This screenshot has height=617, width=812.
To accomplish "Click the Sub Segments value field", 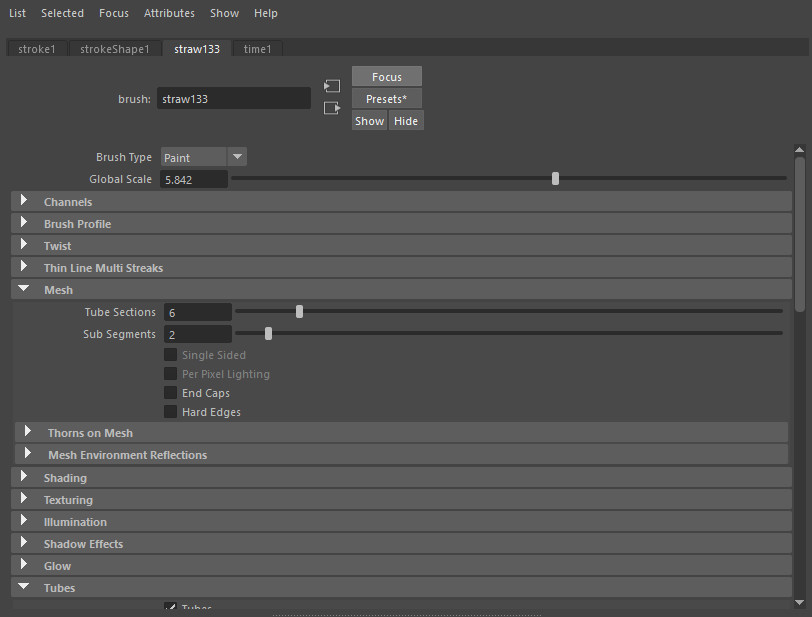I will [x=198, y=334].
